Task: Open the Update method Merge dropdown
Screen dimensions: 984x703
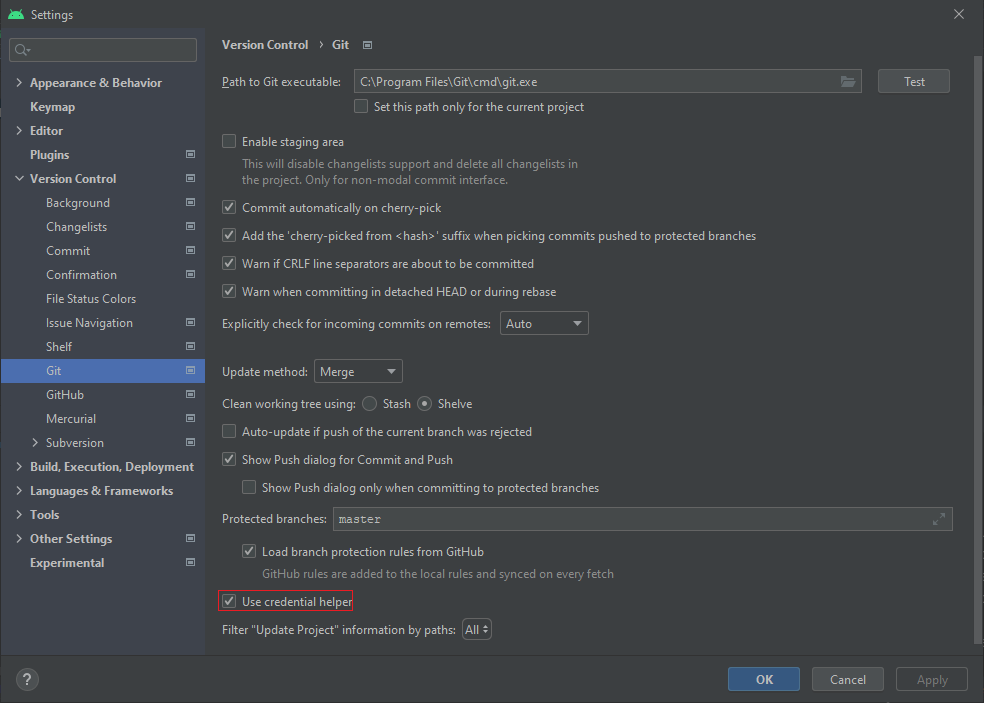Action: (358, 372)
